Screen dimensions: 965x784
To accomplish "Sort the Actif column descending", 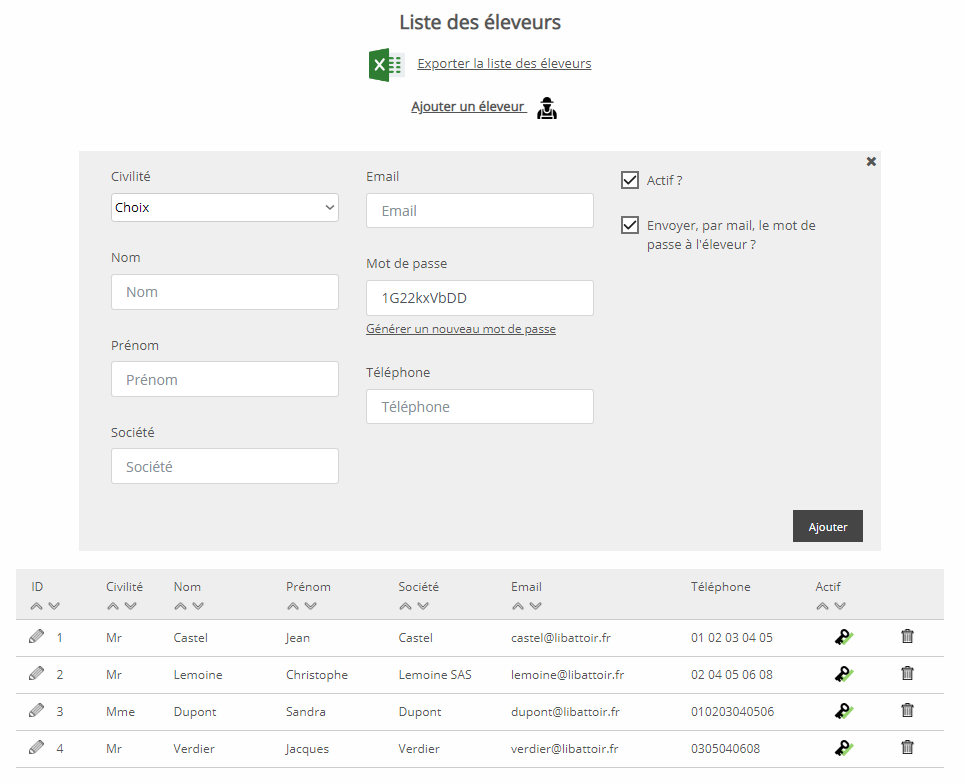I will click(840, 606).
